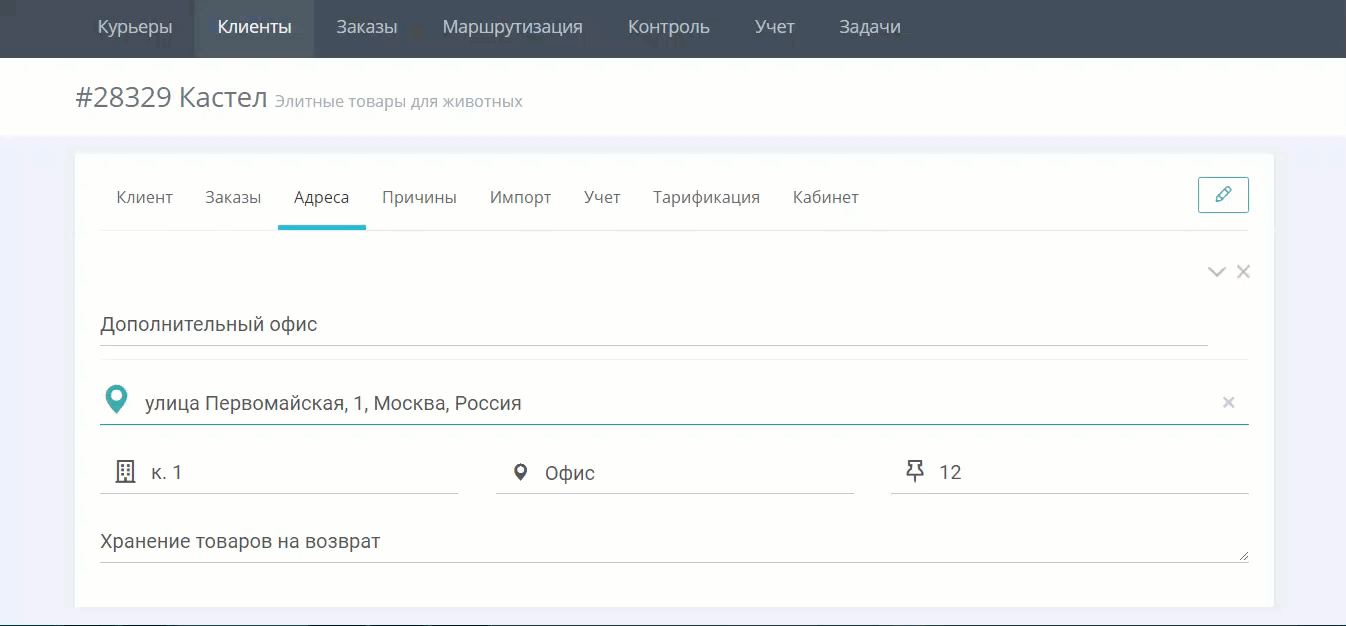
Task: Open Учет in the top navigation bar
Action: [x=775, y=27]
